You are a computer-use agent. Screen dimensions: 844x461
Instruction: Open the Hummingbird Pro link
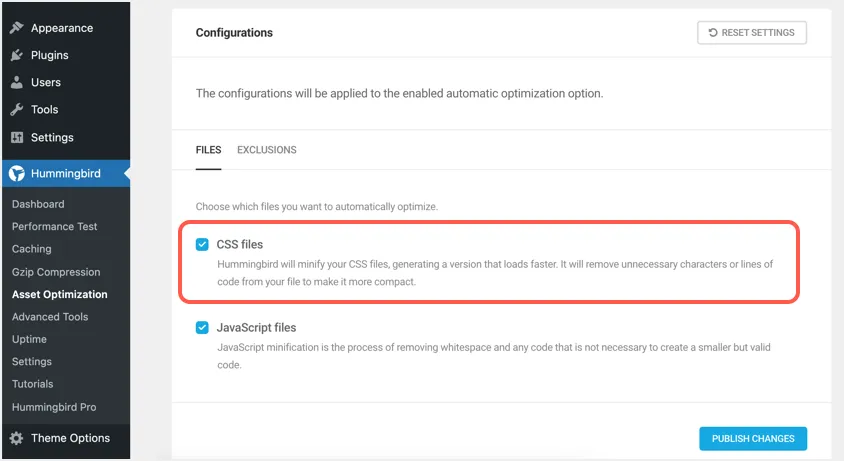click(x=55, y=407)
